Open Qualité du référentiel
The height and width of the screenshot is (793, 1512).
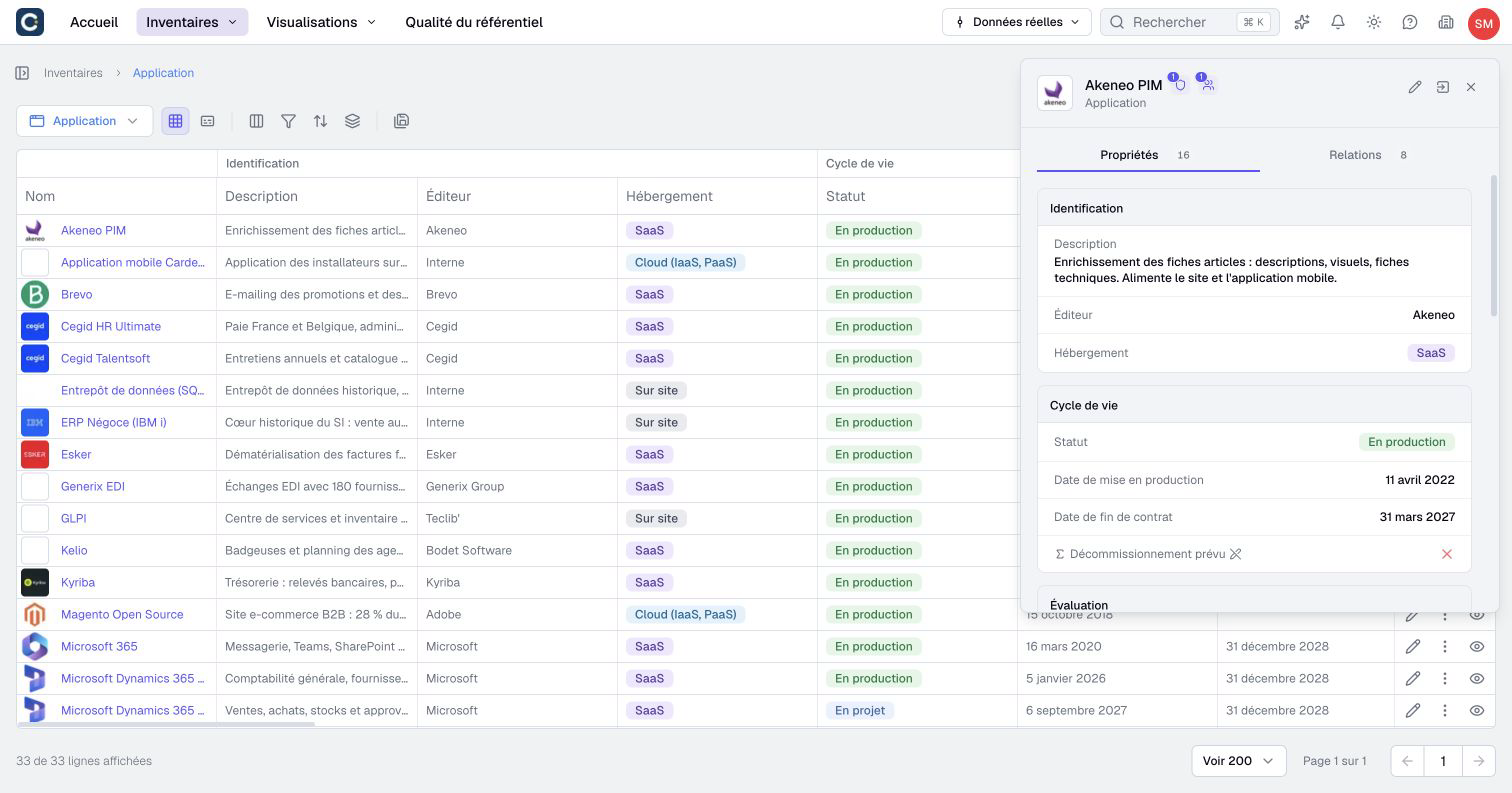(474, 22)
